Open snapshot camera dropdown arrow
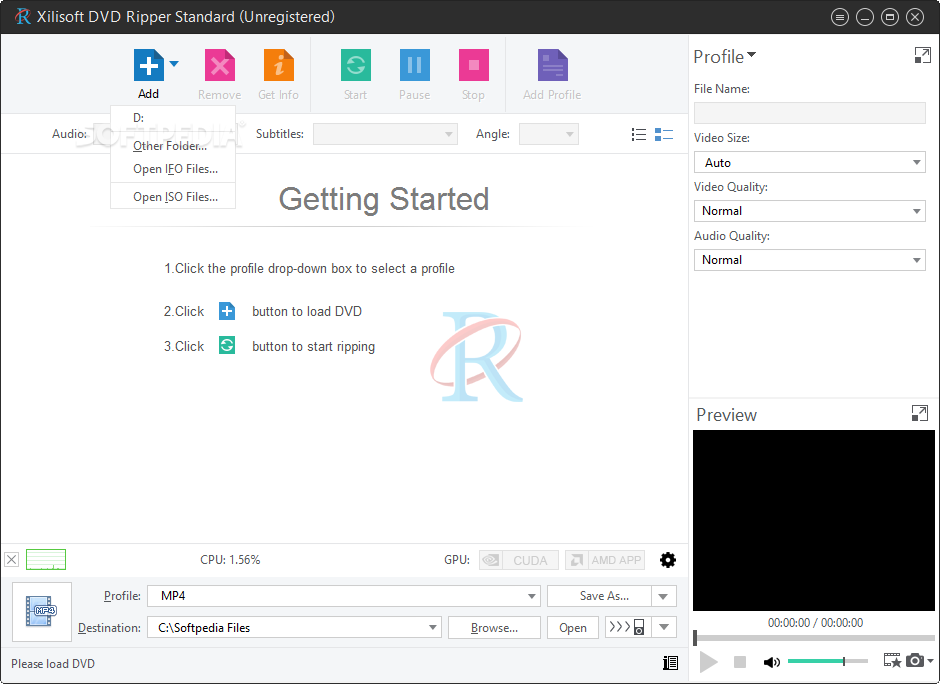Viewport: 940px width, 684px height. click(x=930, y=661)
